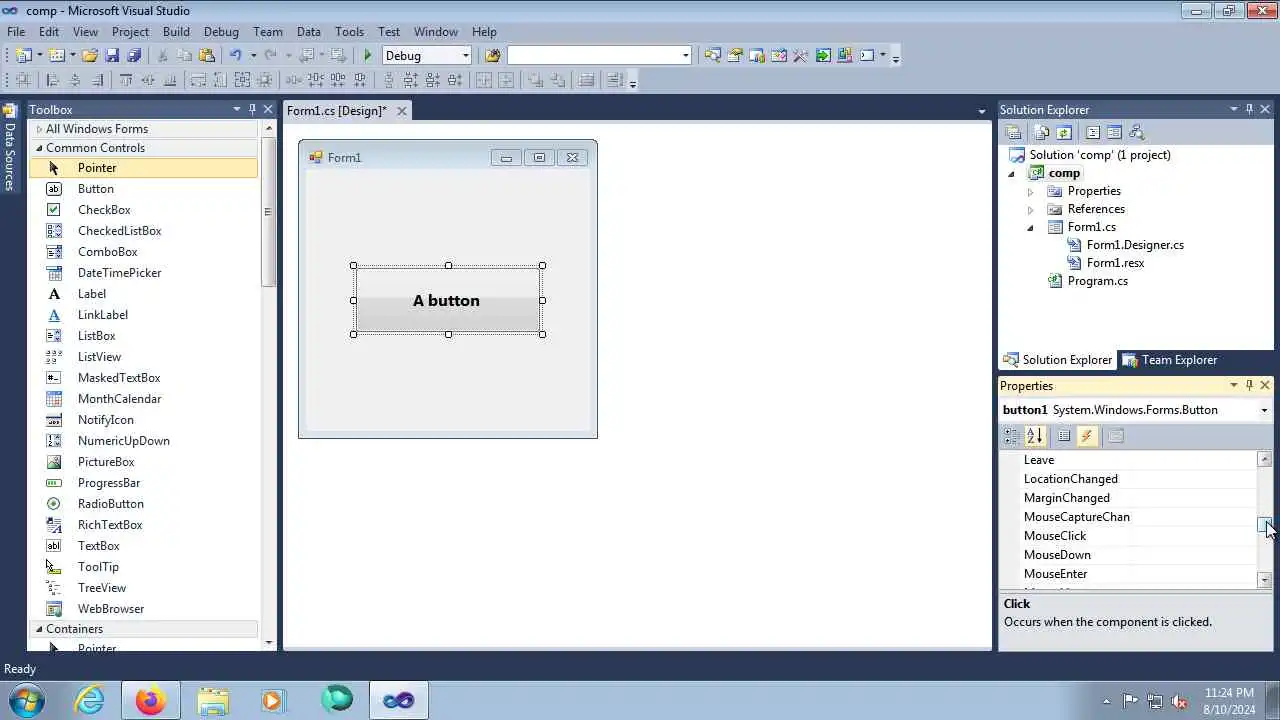
Task: Open Firefox from the taskbar
Action: [151, 701]
